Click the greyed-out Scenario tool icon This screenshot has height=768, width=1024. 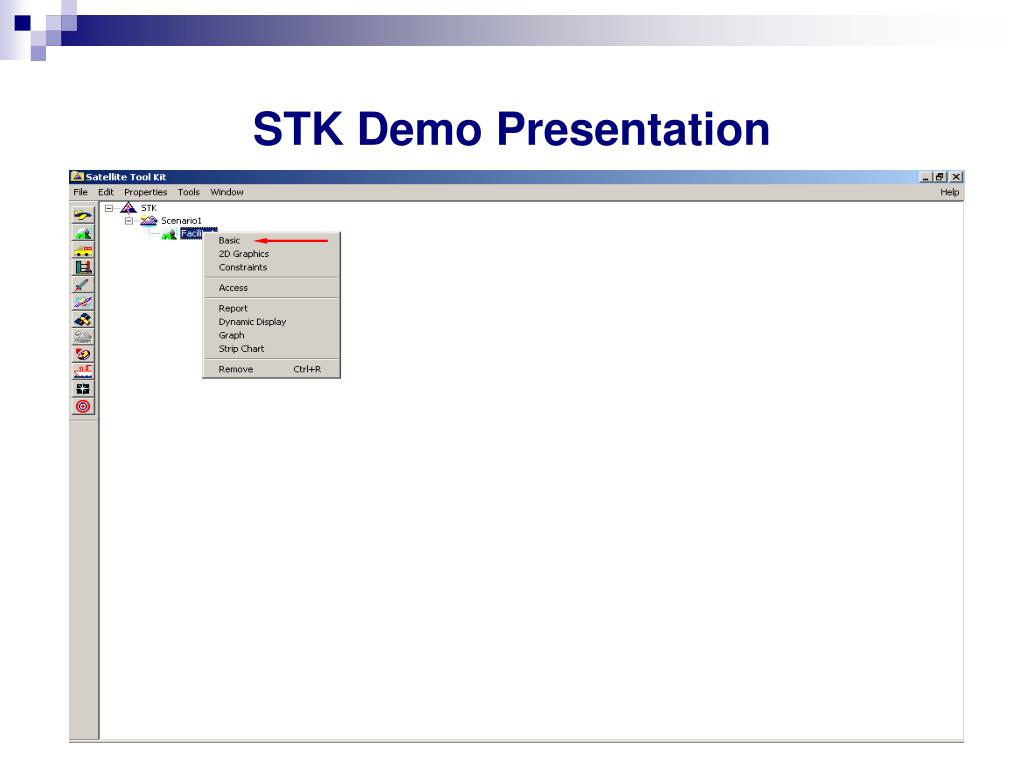(x=83, y=337)
